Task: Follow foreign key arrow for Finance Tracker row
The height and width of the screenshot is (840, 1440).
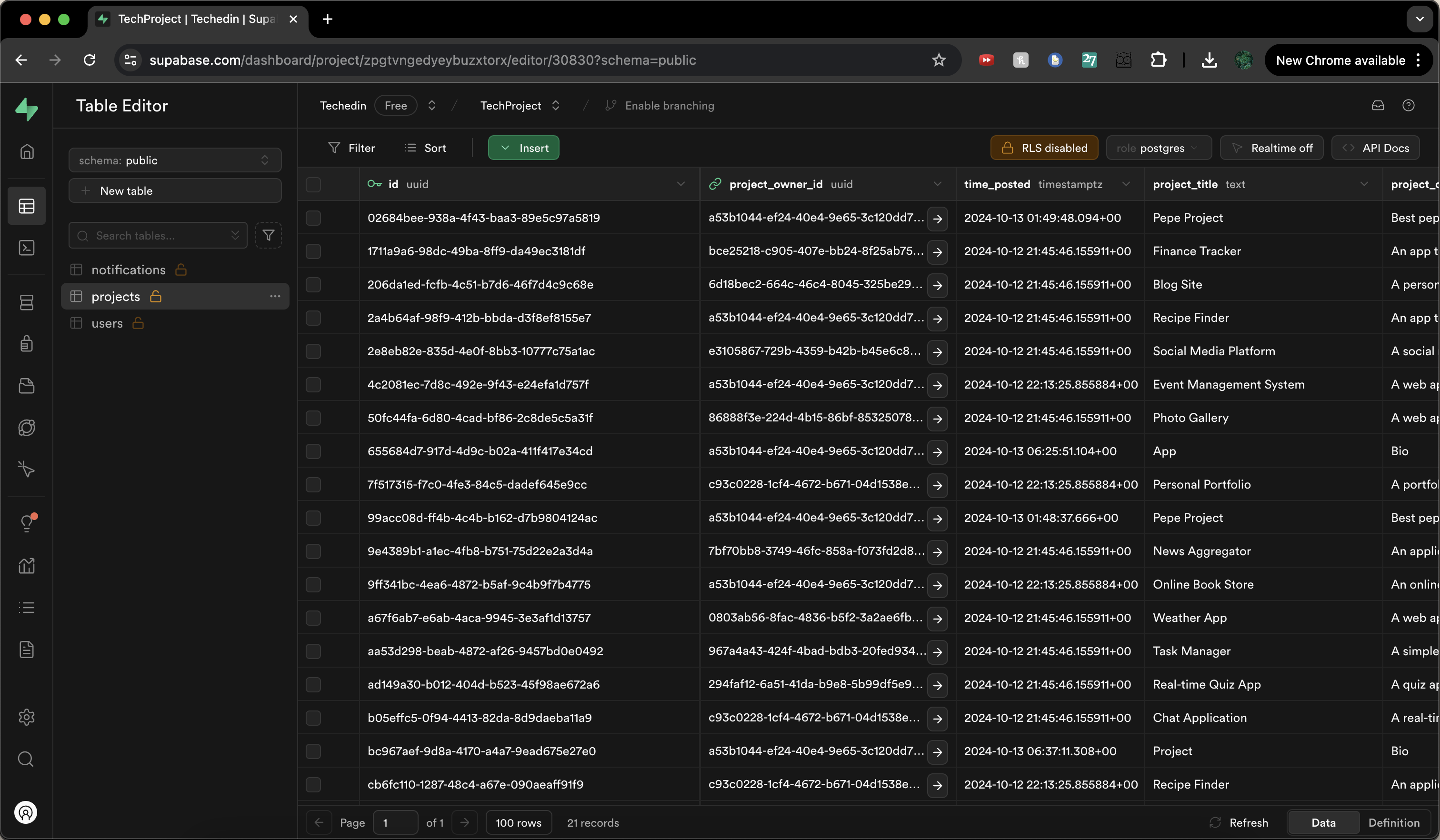Action: (937, 252)
